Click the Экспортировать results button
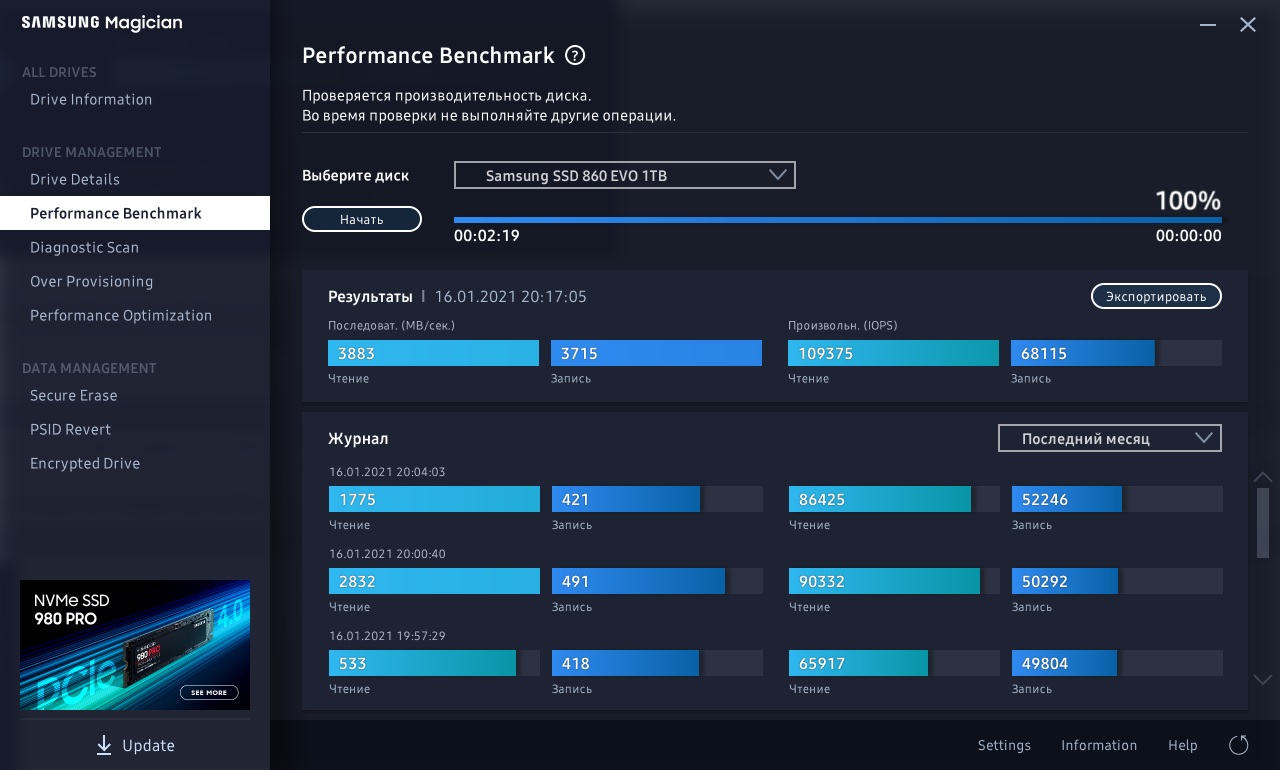Image resolution: width=1280 pixels, height=770 pixels. (1156, 296)
